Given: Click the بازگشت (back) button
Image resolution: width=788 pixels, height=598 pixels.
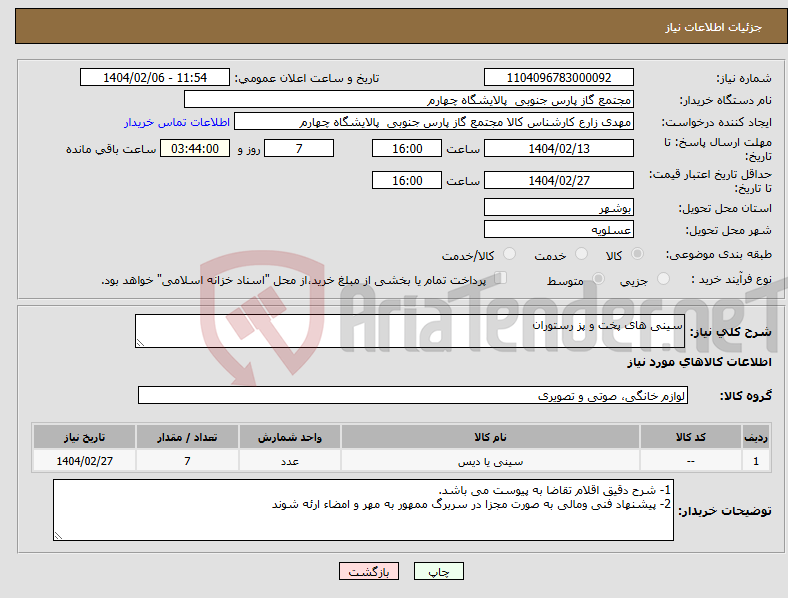Looking at the screenshot, I should tap(369, 571).
